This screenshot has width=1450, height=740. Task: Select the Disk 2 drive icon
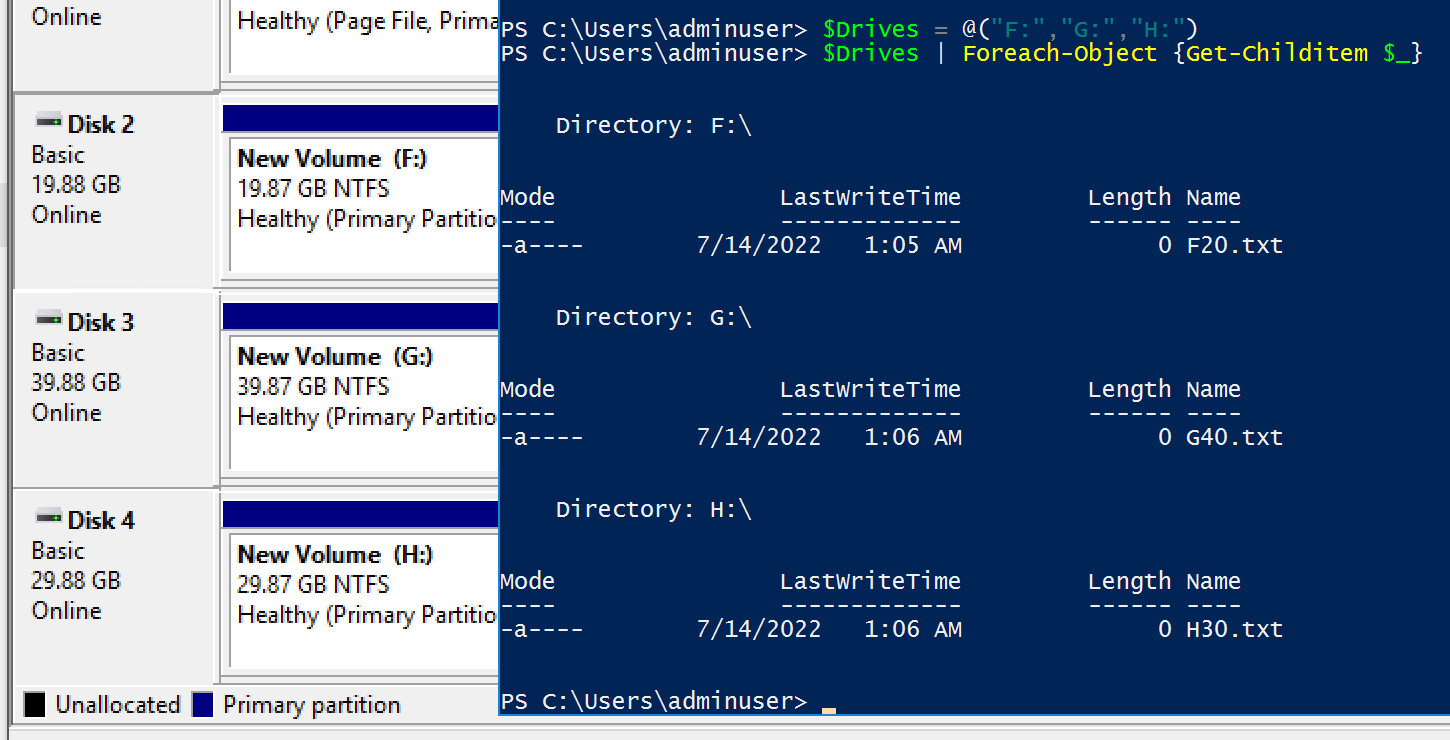48,122
